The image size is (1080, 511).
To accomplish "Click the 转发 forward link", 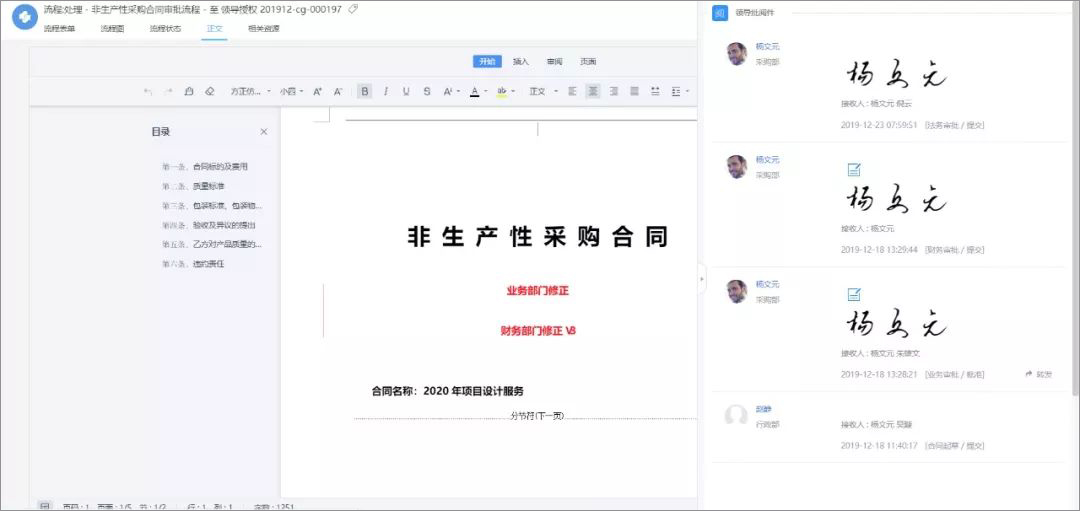I will [1038, 374].
